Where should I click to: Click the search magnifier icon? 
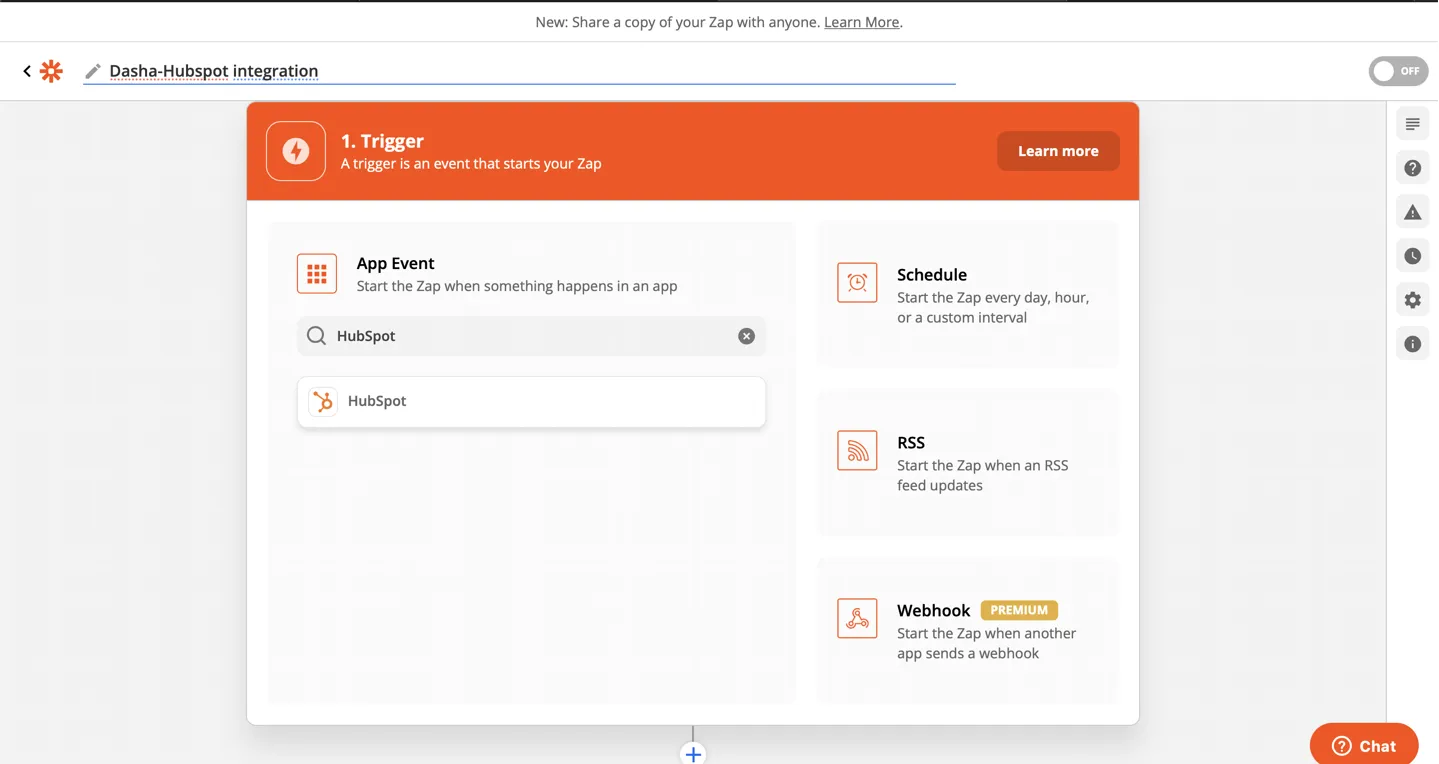click(x=316, y=336)
